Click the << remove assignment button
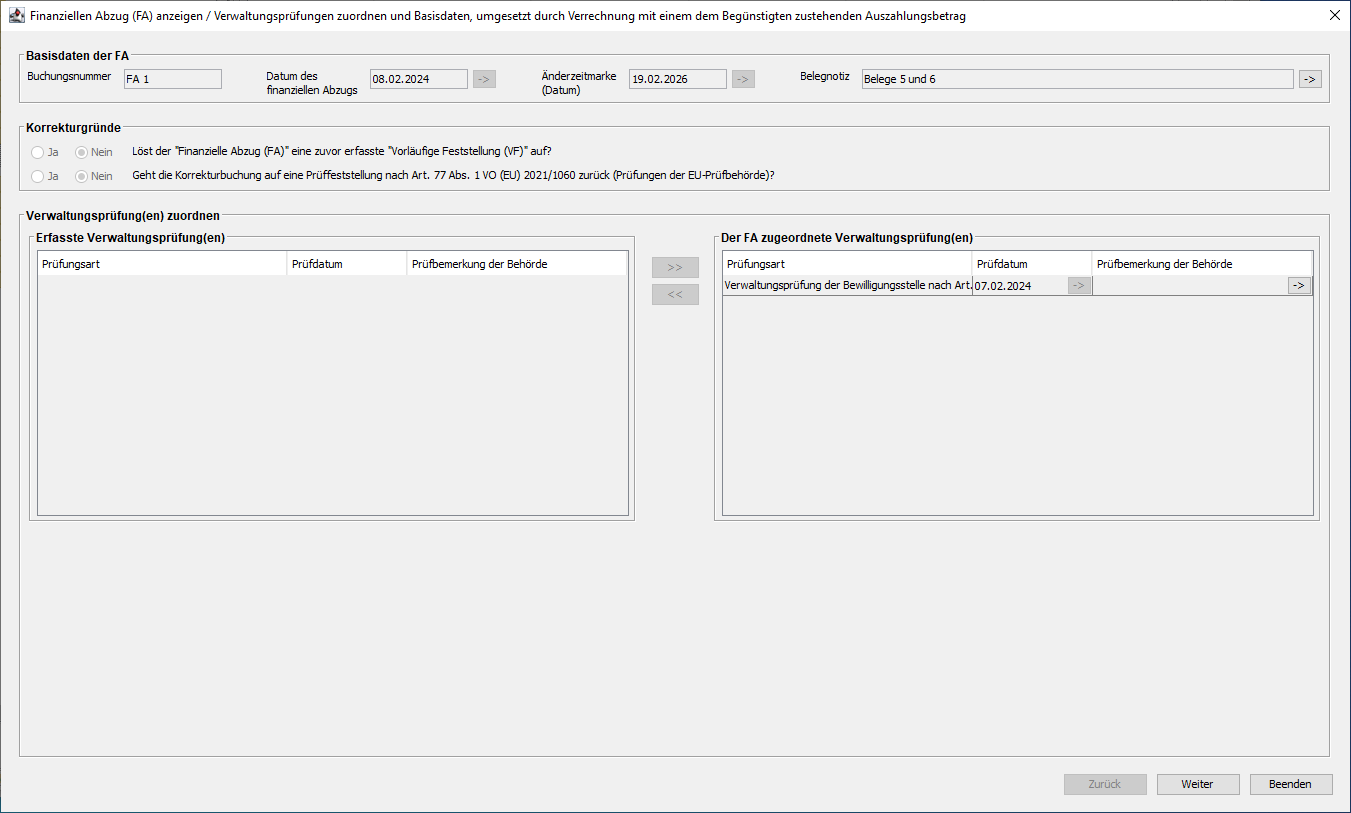Image resolution: width=1351 pixels, height=813 pixels. pyautogui.click(x=675, y=295)
